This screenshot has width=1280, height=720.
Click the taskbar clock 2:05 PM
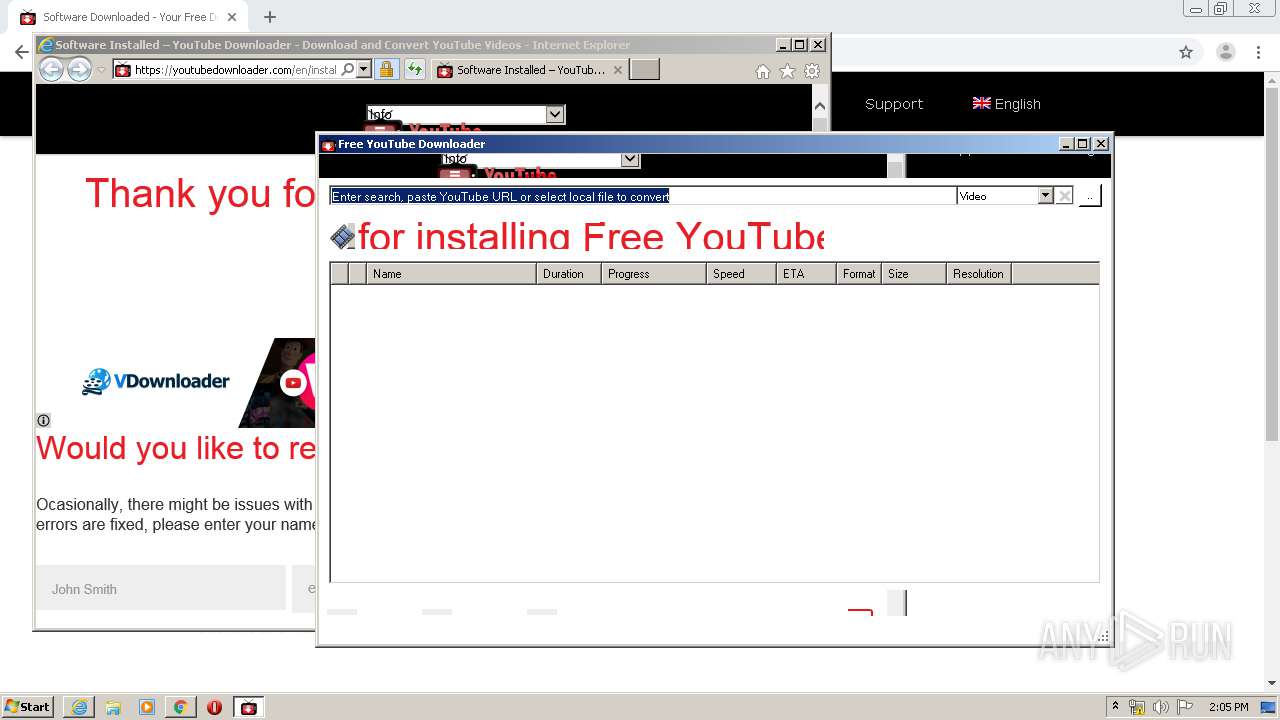tap(1228, 707)
